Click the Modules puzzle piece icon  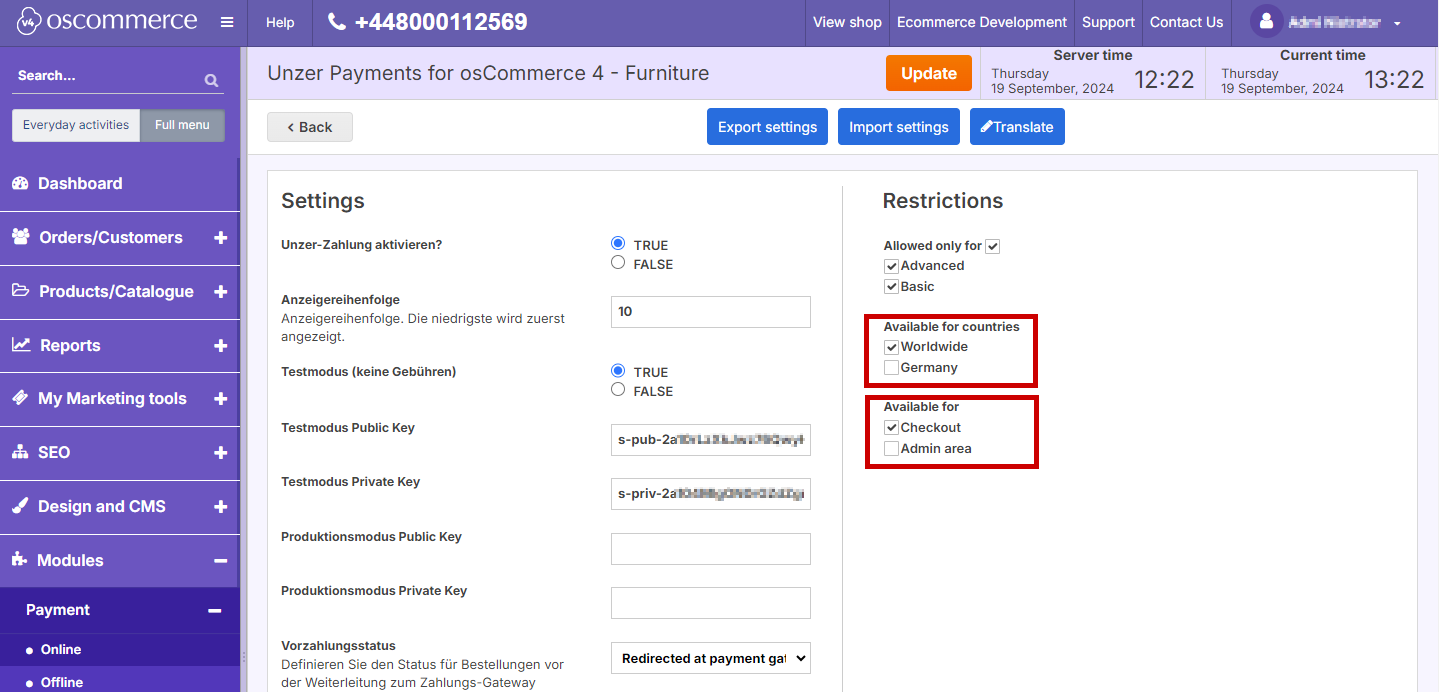[x=20, y=560]
